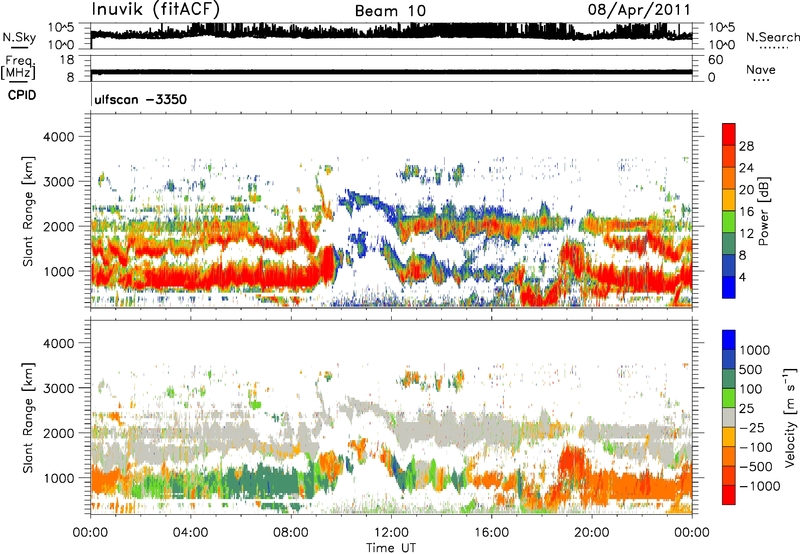Click the yellow 16-20 dB Power color segment
Screen dimensions: 800x554
click(x=729, y=199)
